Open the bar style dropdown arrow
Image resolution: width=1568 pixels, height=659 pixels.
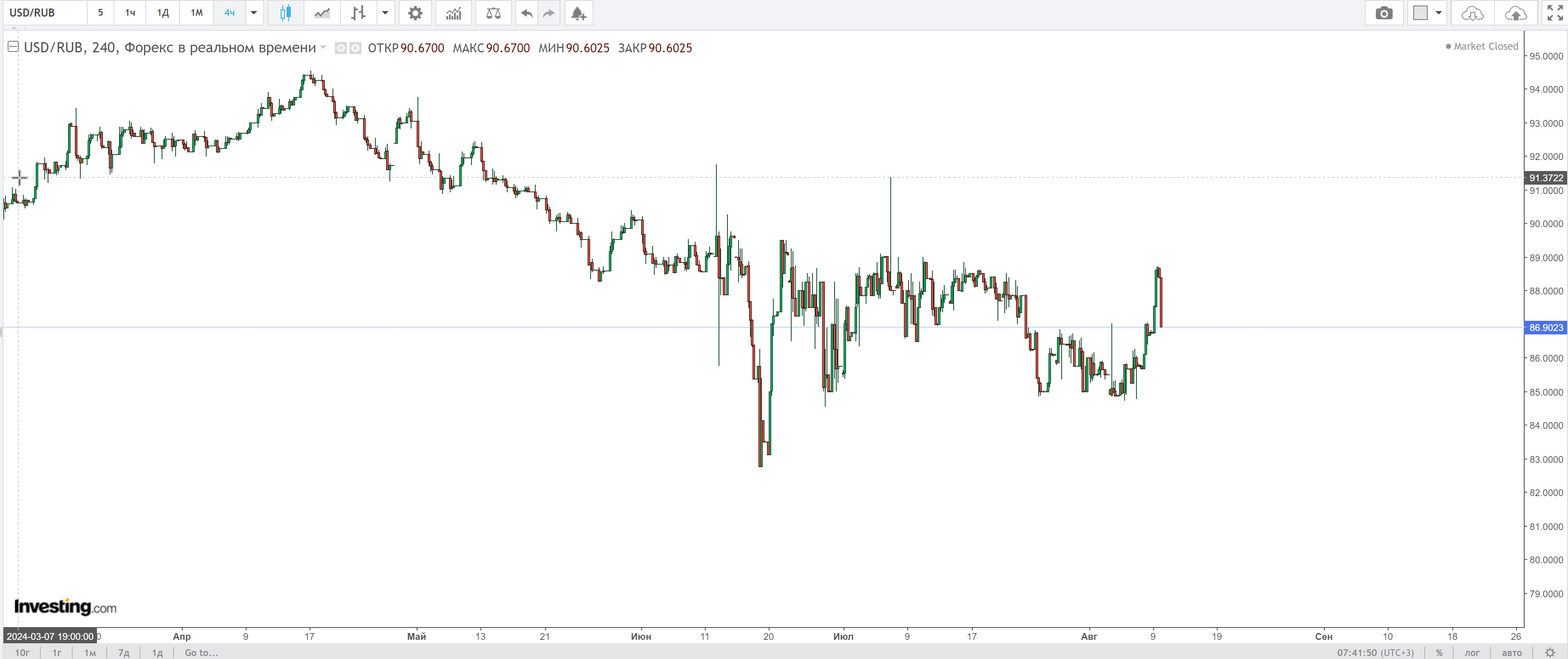(385, 13)
